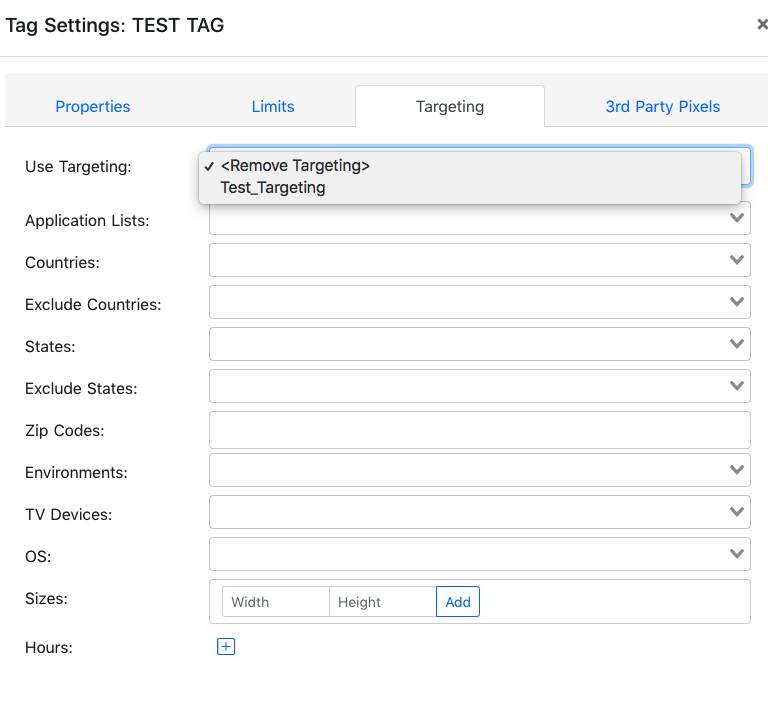Viewport: 768px width, 705px height.
Task: Focus the Height size field
Action: click(383, 602)
